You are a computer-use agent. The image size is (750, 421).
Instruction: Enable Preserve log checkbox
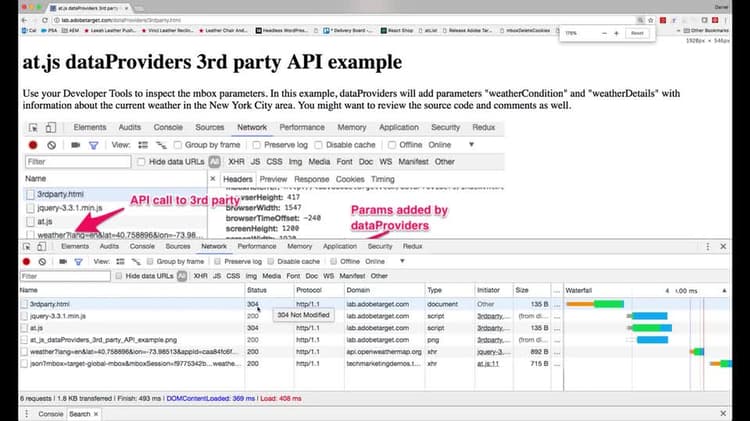(x=218, y=262)
